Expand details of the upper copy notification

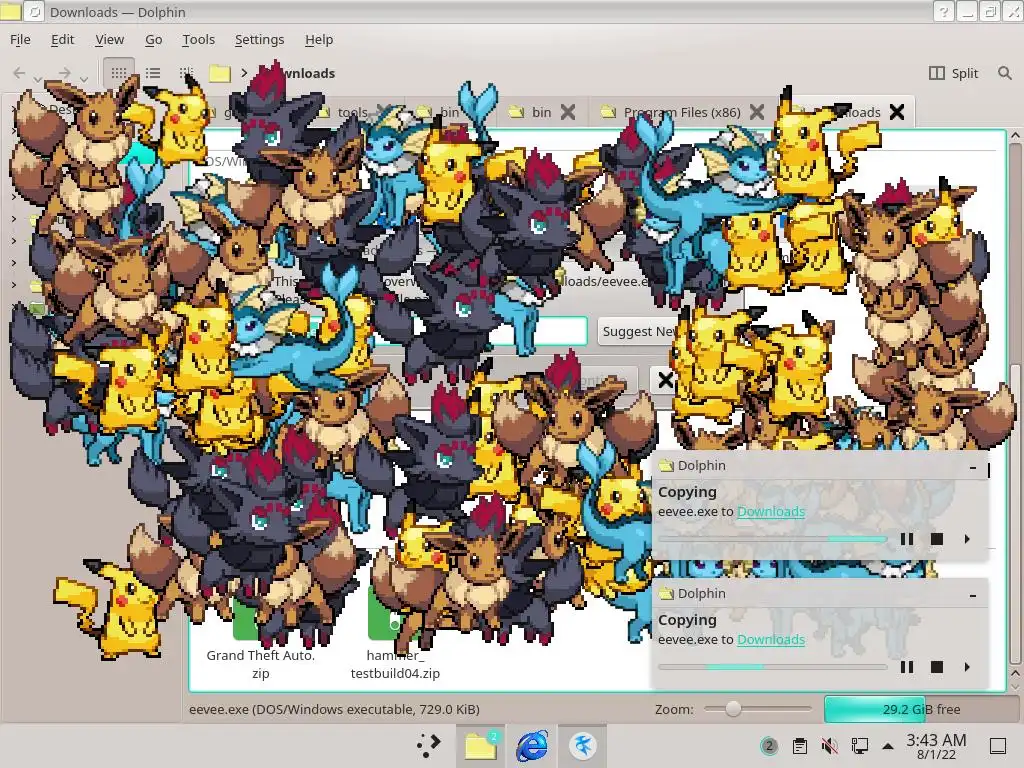click(967, 539)
